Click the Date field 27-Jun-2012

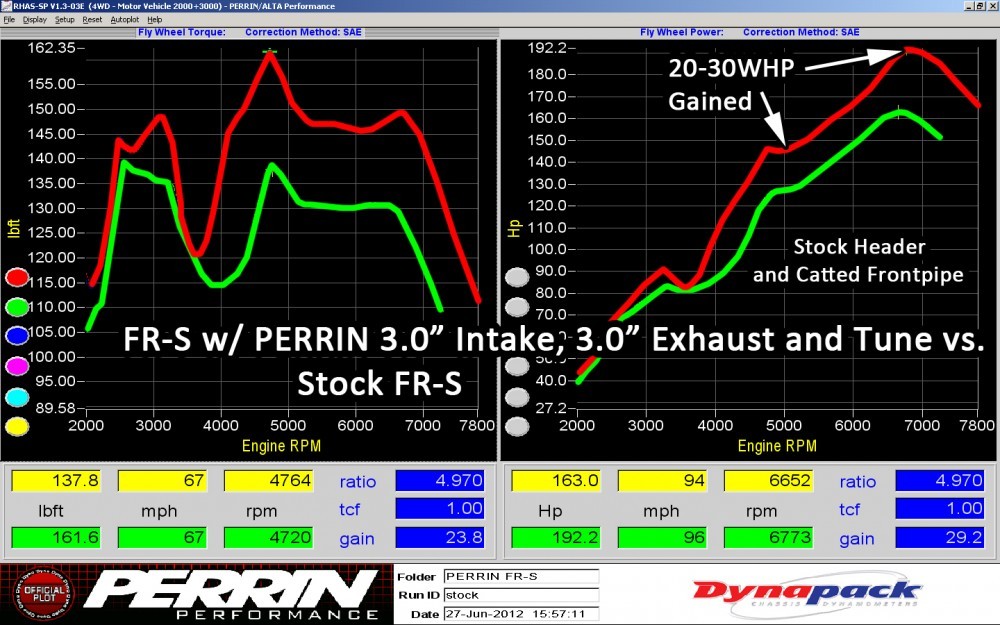point(521,614)
